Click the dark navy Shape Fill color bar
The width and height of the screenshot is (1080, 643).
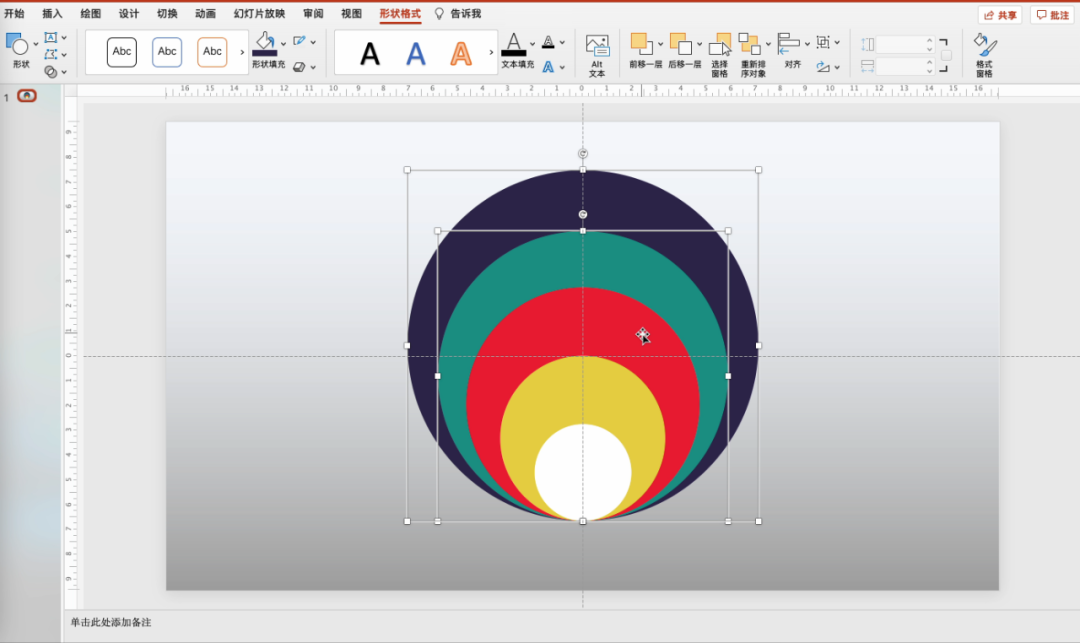point(264,53)
